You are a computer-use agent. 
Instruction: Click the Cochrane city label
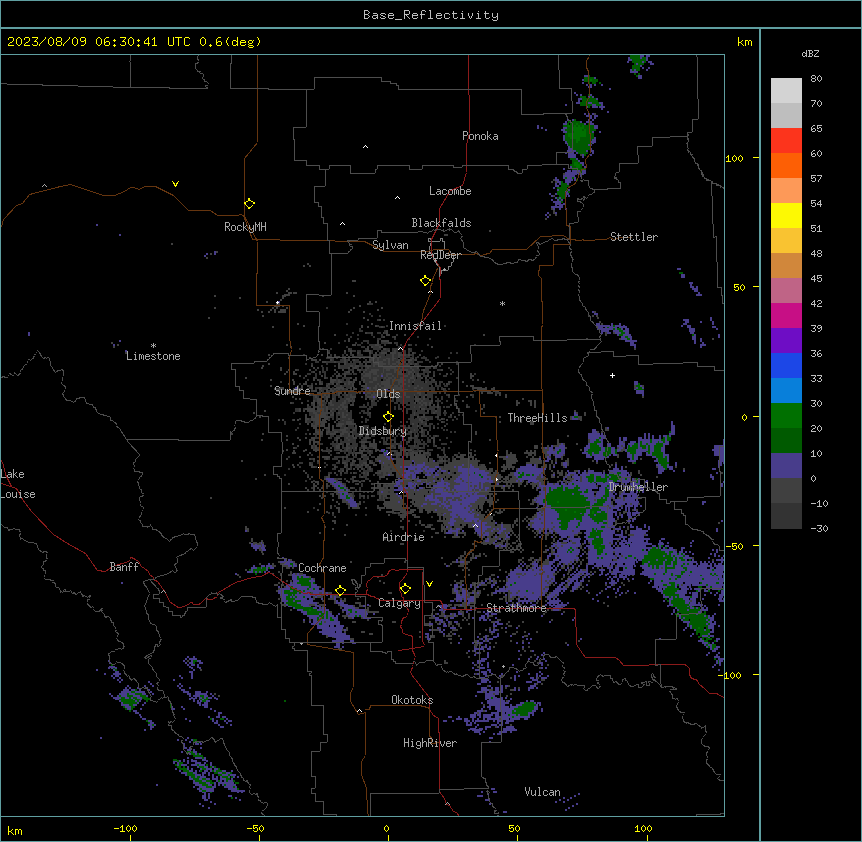click(x=322, y=568)
